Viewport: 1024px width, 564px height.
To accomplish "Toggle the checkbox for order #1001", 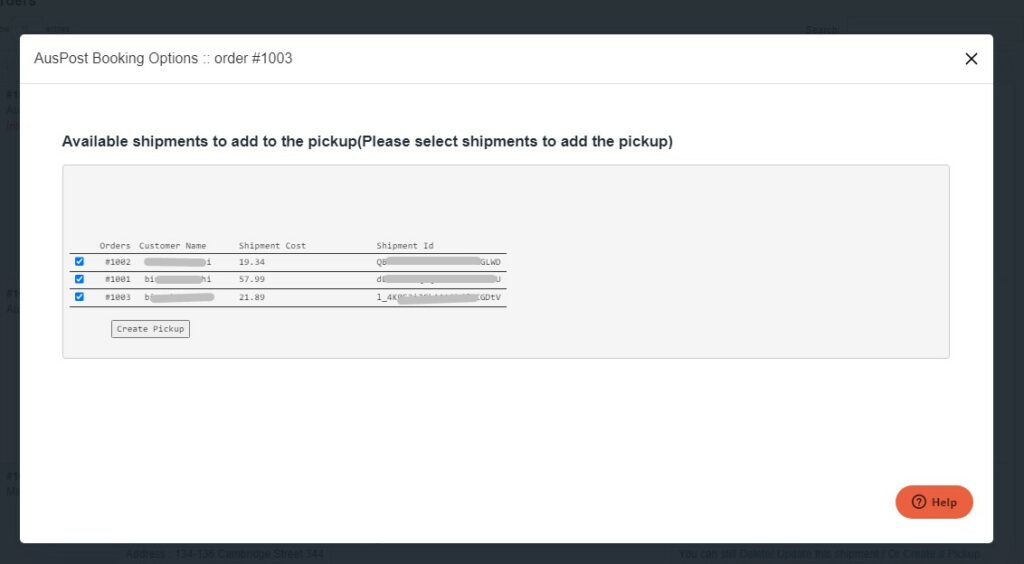I will (79, 279).
